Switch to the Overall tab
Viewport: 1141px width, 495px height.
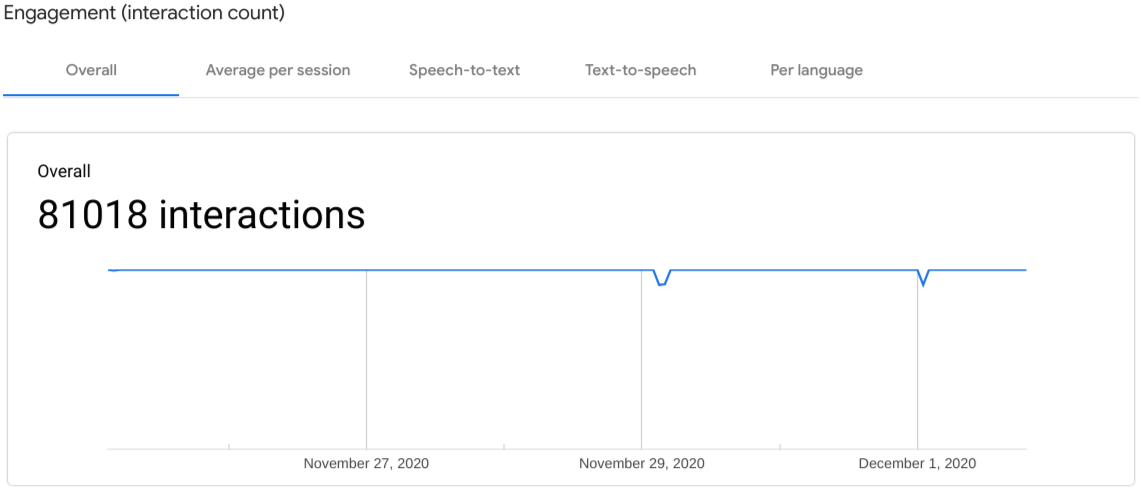(x=91, y=70)
